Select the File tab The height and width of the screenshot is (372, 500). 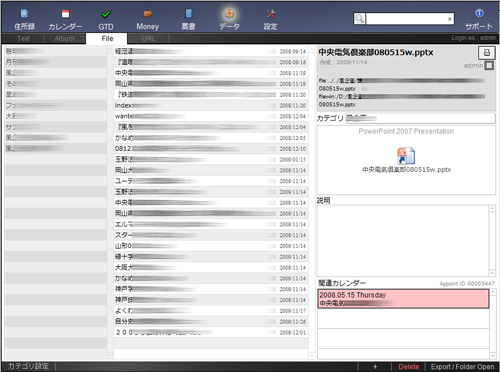[107, 39]
